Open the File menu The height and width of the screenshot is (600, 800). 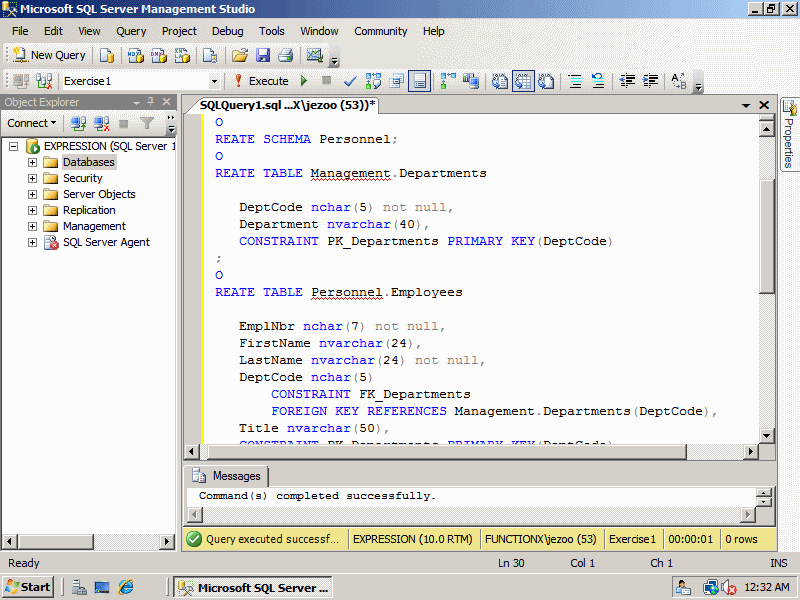(x=20, y=31)
